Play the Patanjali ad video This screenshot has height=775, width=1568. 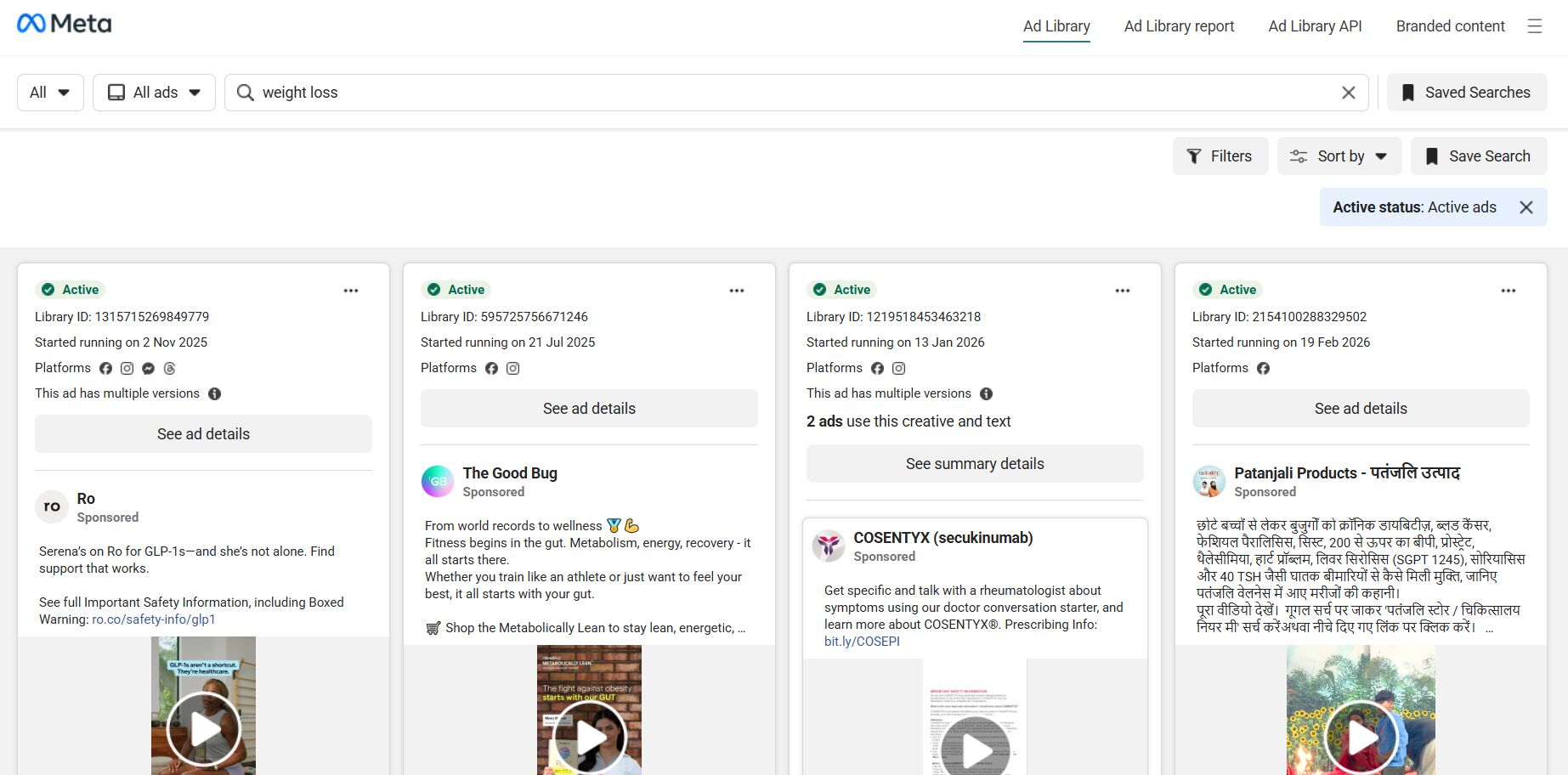pos(1361,737)
